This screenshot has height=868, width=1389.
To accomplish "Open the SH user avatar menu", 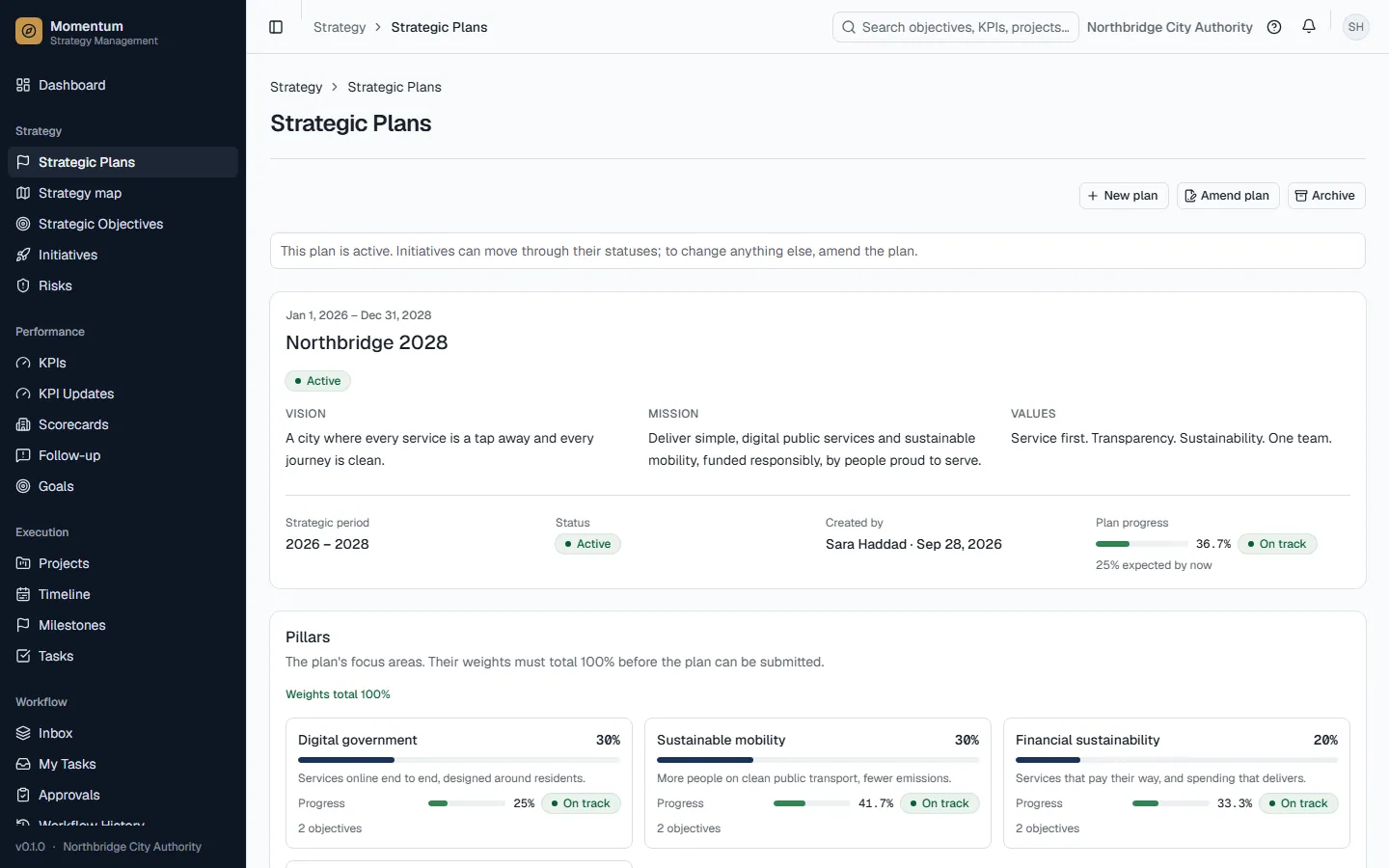I will click(x=1356, y=27).
